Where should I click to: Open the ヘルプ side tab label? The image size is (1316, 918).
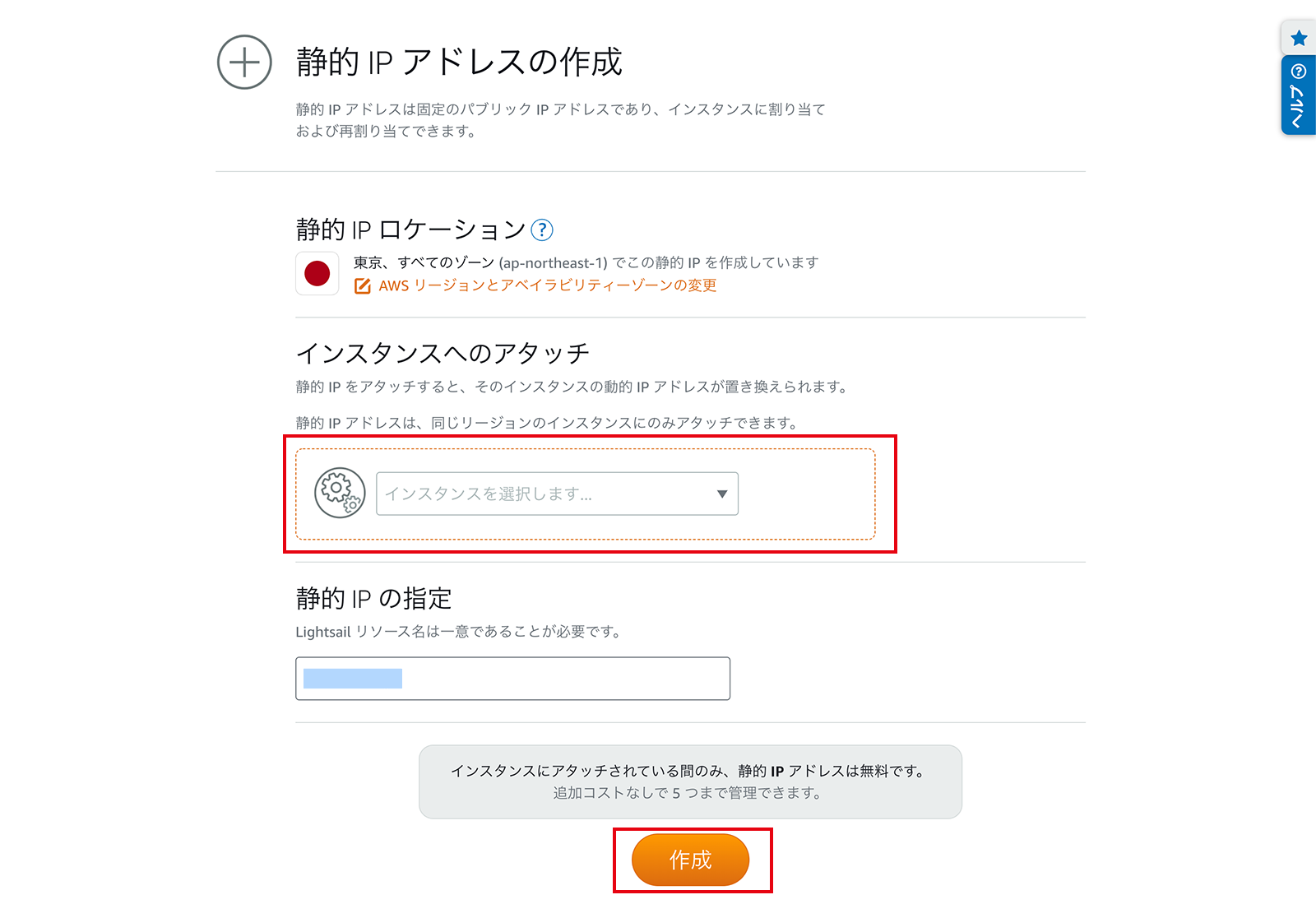click(1298, 107)
